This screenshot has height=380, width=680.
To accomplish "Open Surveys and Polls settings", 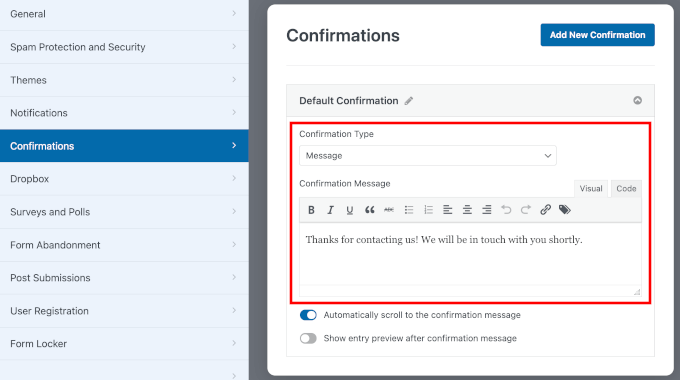I will (124, 212).
